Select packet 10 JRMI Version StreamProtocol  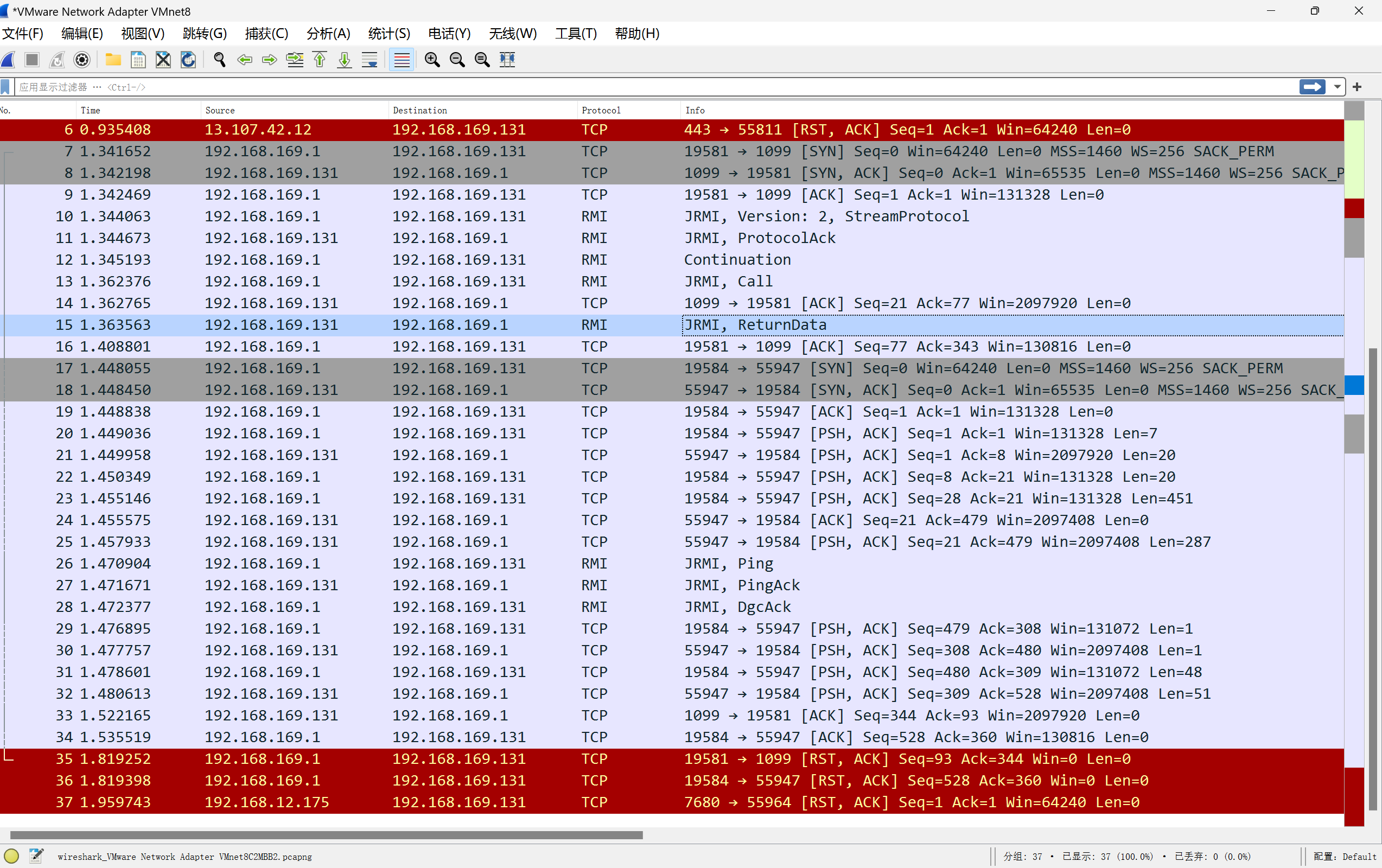point(672,216)
